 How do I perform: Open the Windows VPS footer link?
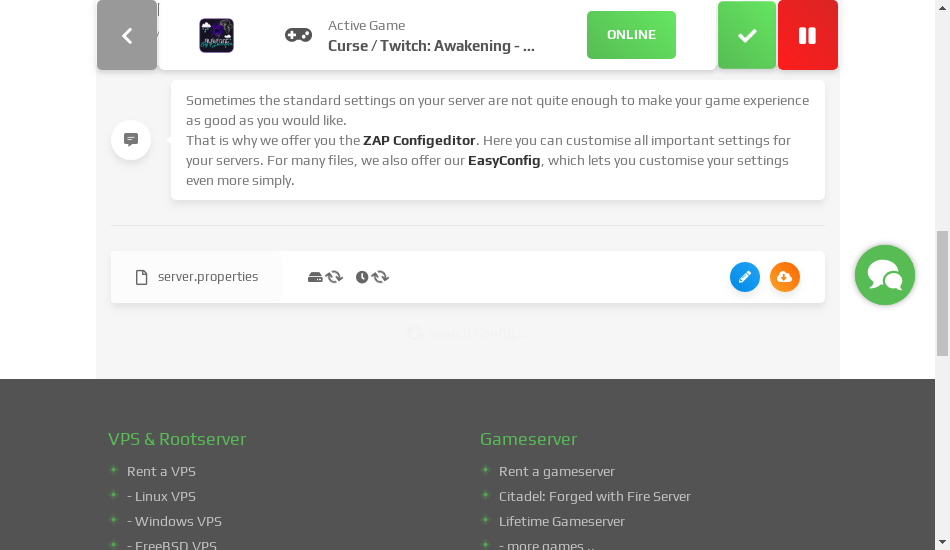pos(174,521)
